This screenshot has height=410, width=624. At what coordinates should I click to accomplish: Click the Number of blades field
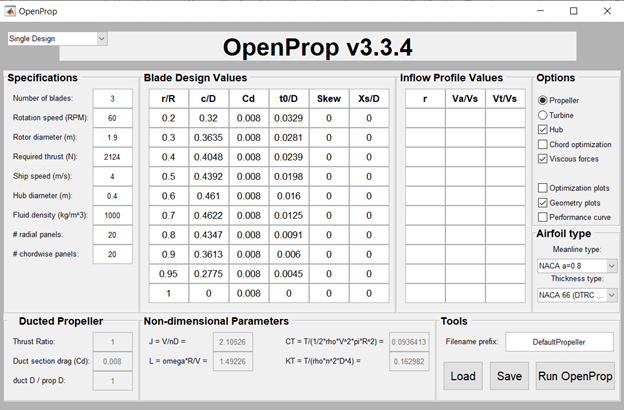click(113, 98)
